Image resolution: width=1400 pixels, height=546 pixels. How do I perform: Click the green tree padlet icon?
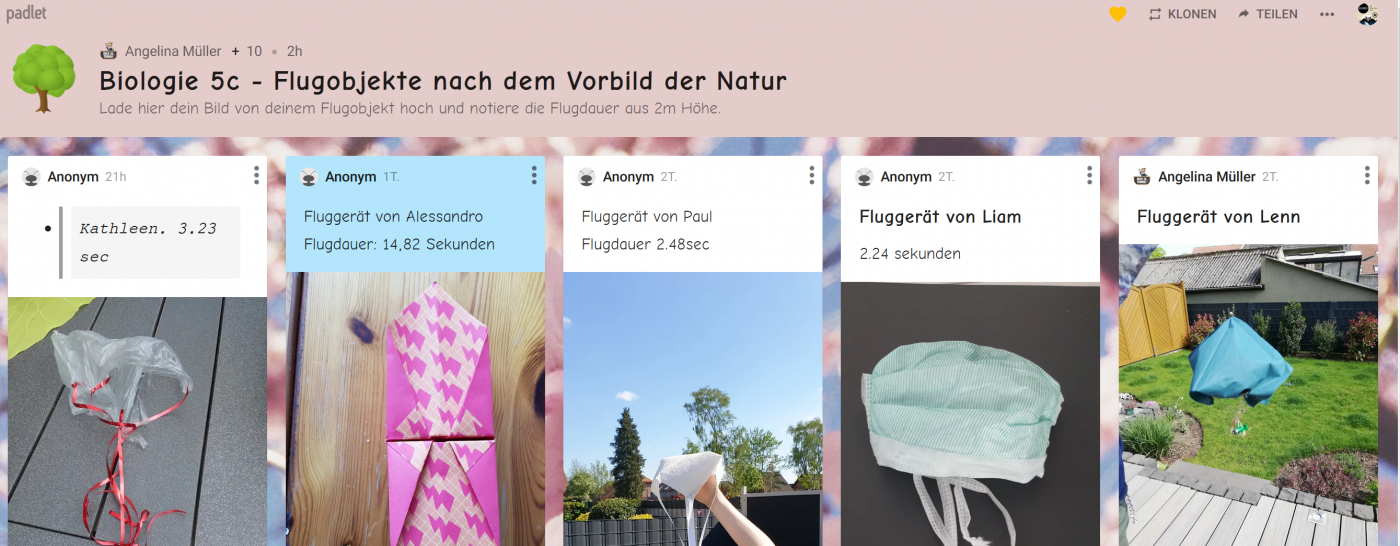pos(43,78)
